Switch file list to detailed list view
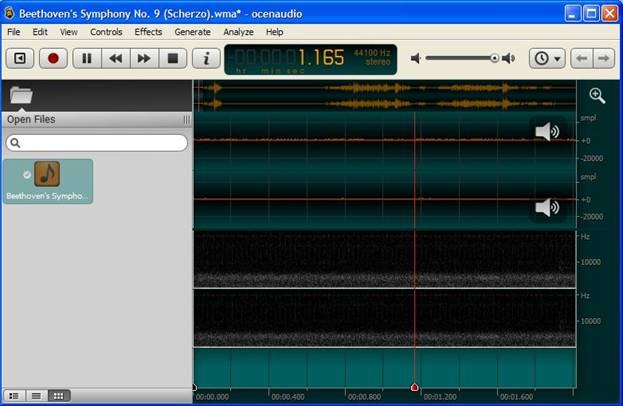This screenshot has height=406, width=623. click(x=36, y=396)
